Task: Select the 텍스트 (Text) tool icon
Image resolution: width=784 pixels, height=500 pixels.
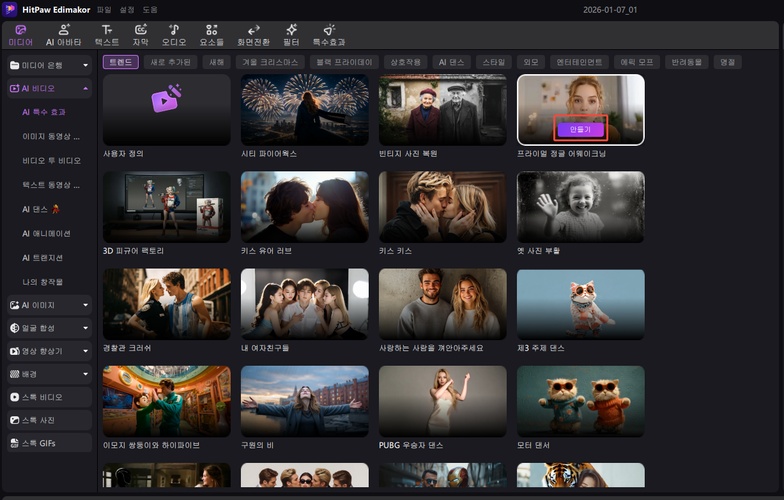Action: [x=106, y=35]
